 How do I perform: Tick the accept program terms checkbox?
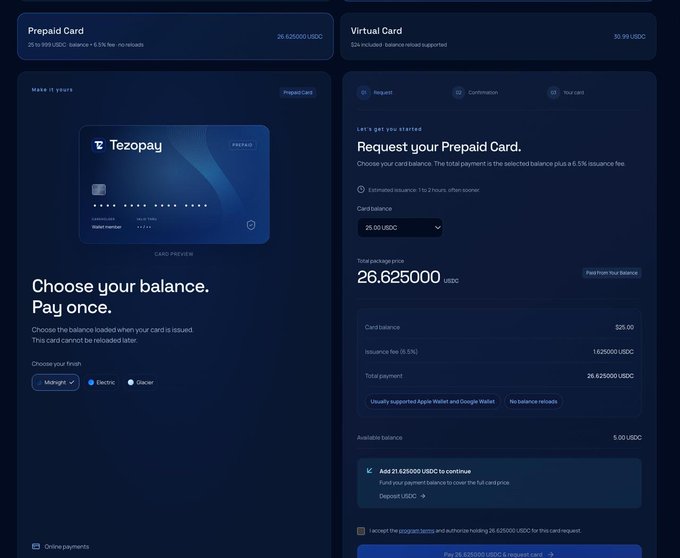(x=361, y=531)
